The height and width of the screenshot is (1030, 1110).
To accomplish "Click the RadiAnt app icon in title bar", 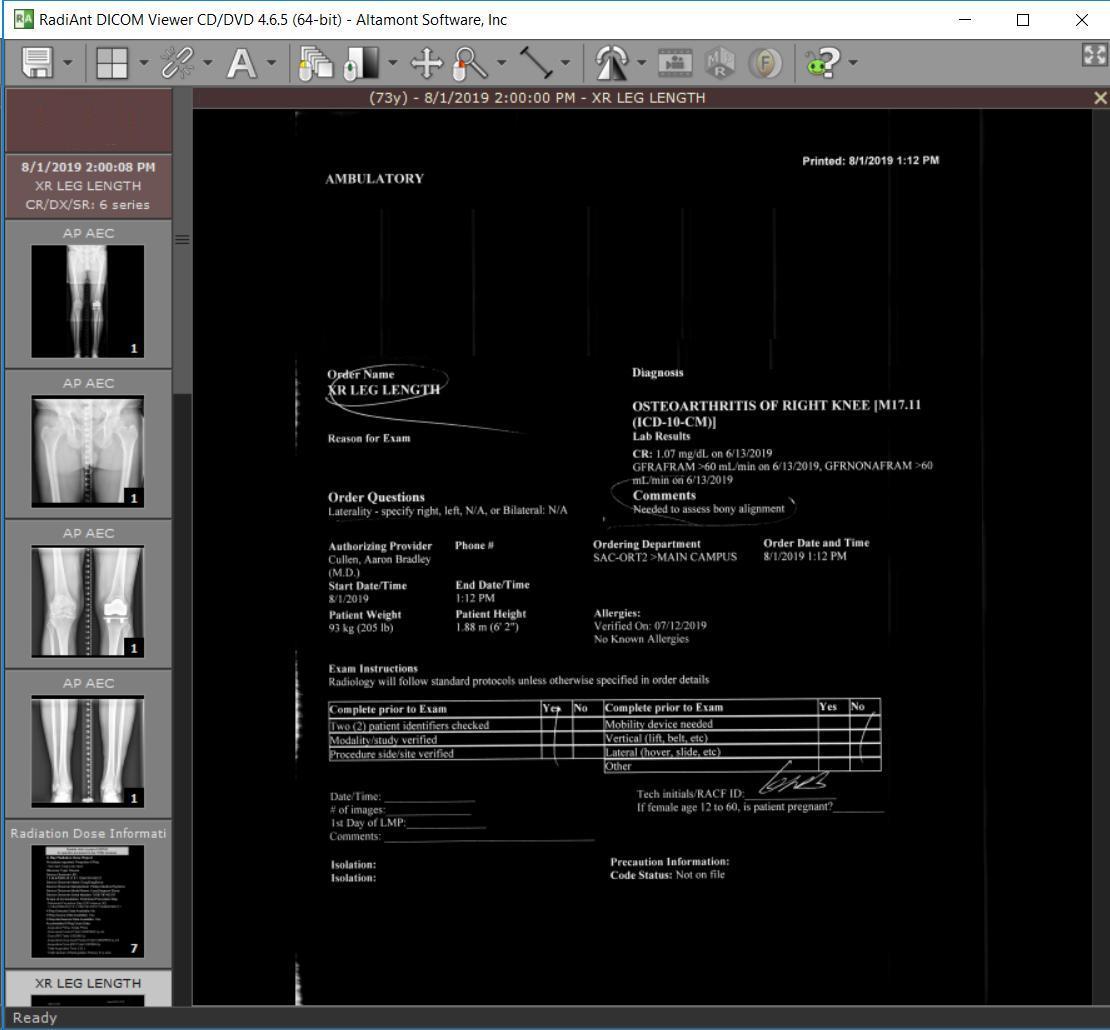I will (x=23, y=19).
